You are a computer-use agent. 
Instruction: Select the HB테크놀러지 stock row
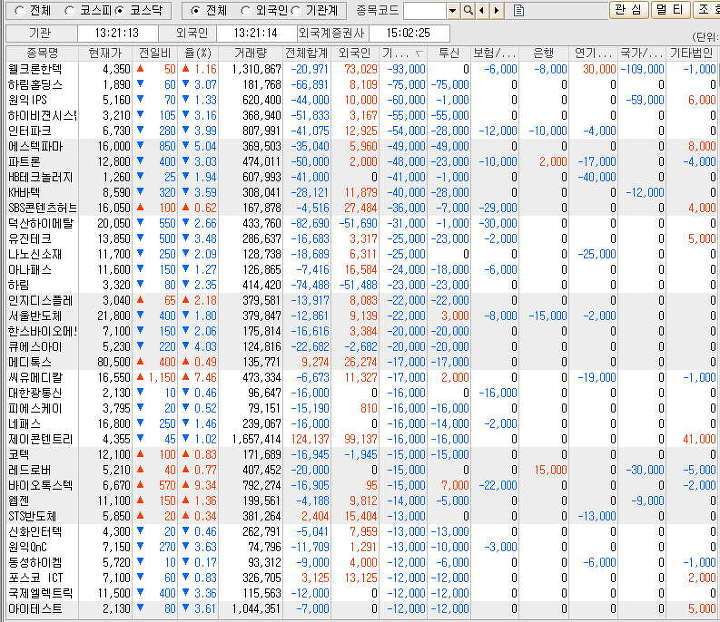tap(362, 177)
